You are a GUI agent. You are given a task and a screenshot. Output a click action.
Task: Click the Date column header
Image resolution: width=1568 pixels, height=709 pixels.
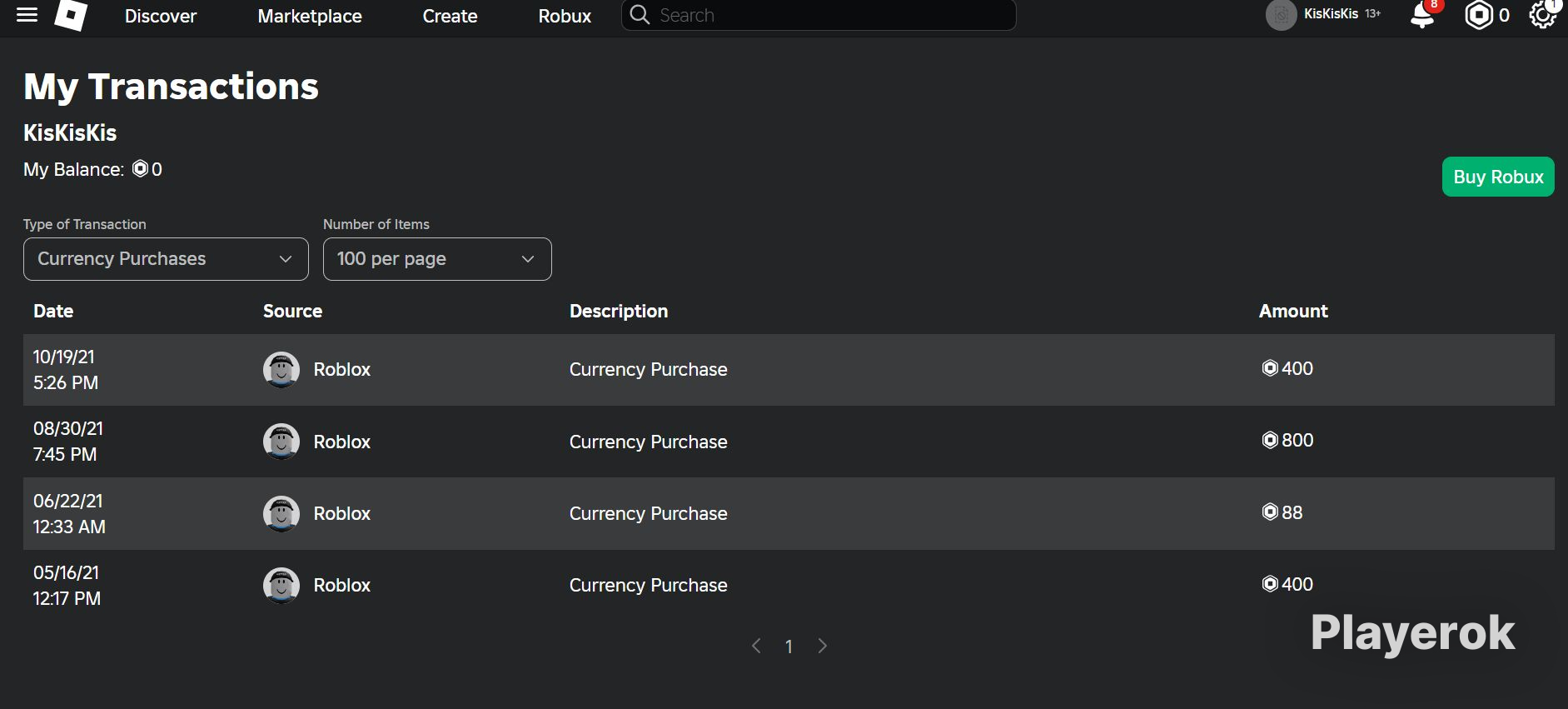pyautogui.click(x=53, y=311)
